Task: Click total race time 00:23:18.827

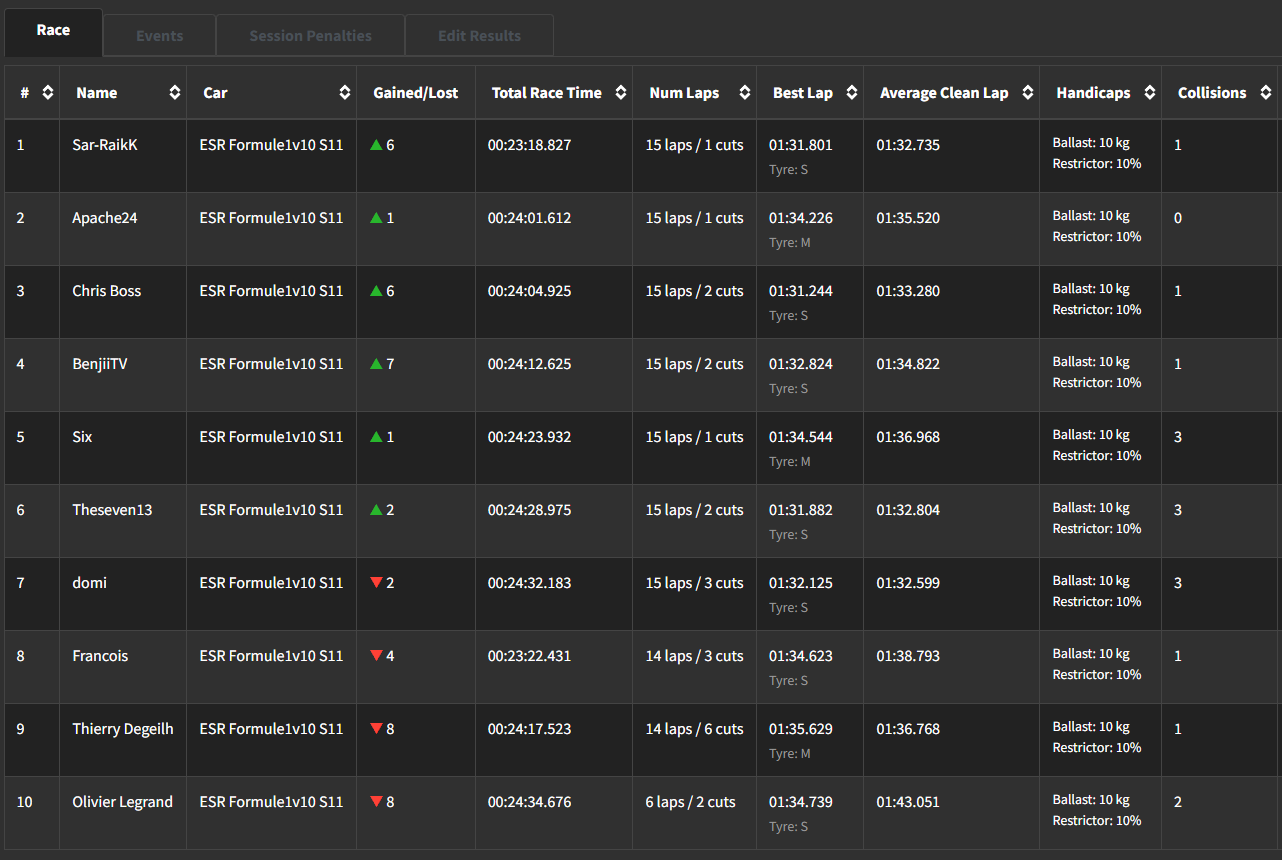Action: [530, 145]
